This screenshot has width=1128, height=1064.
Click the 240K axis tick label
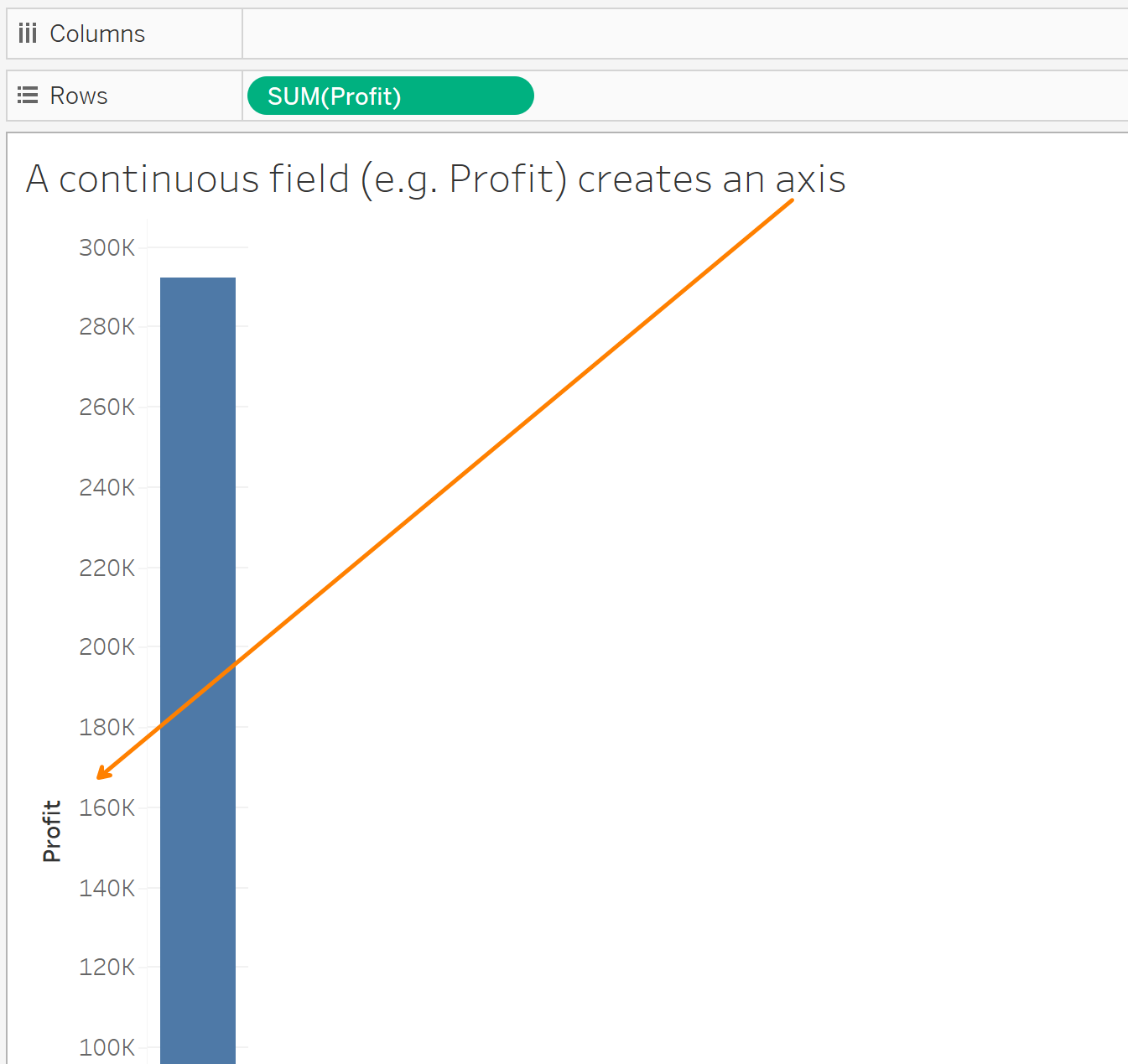[107, 487]
